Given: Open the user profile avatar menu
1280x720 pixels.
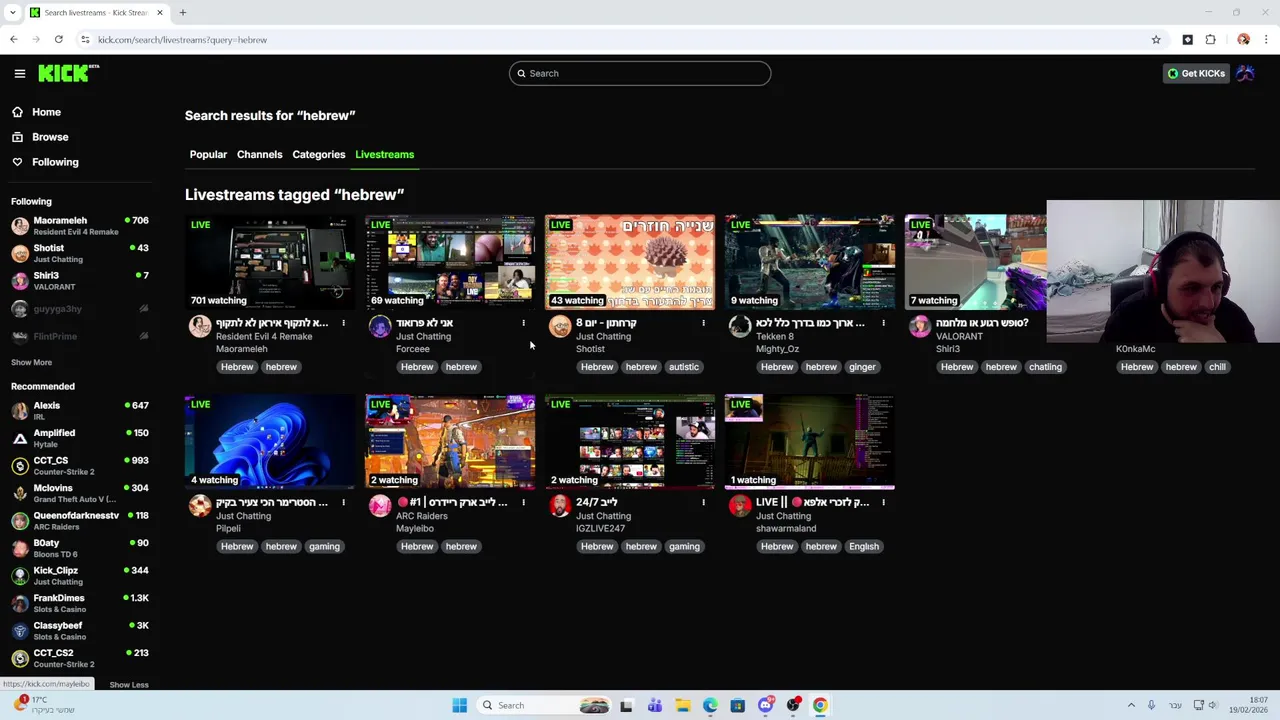Looking at the screenshot, I should click(x=1245, y=73).
